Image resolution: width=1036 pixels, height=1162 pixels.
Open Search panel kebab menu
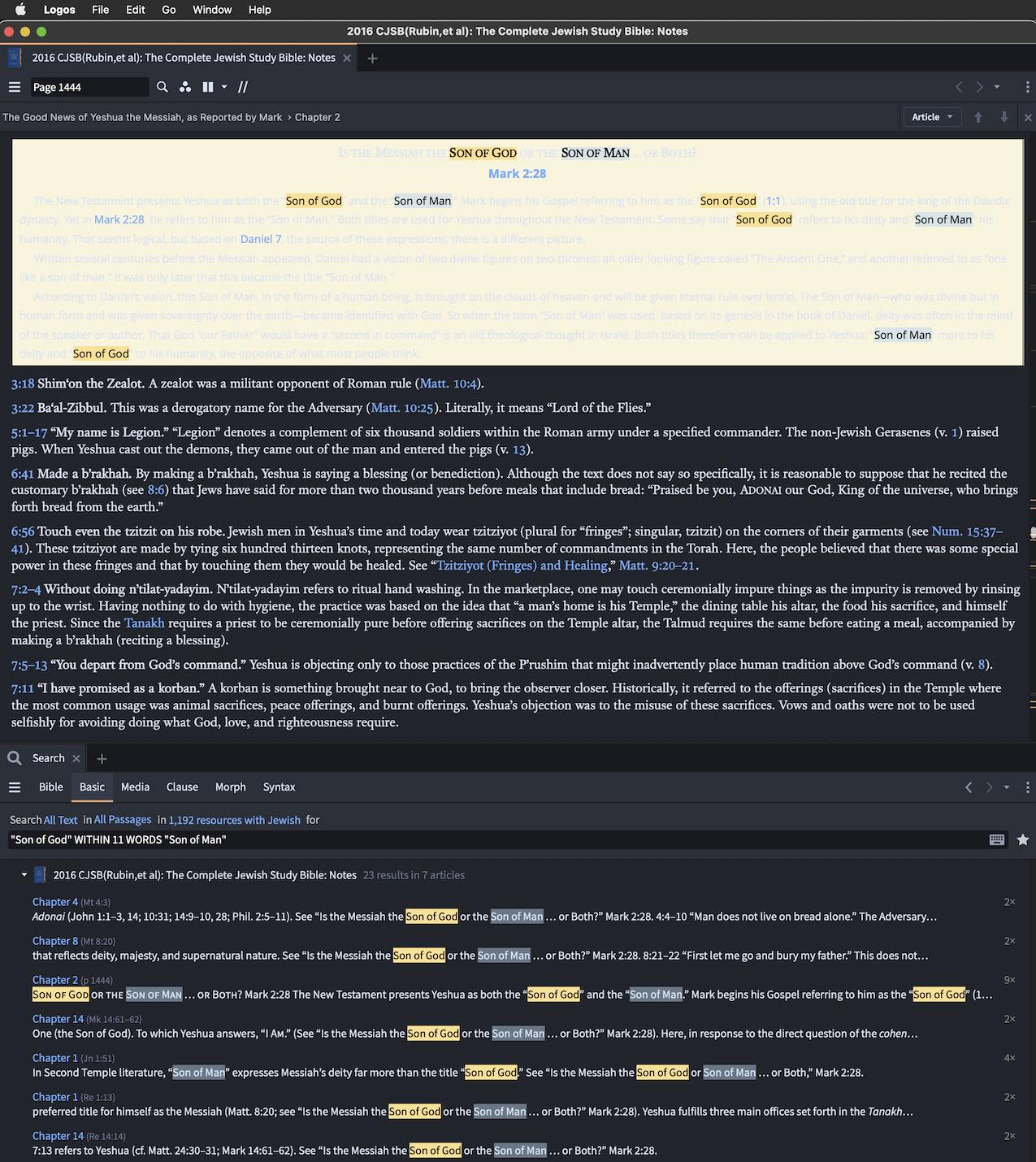1027,787
